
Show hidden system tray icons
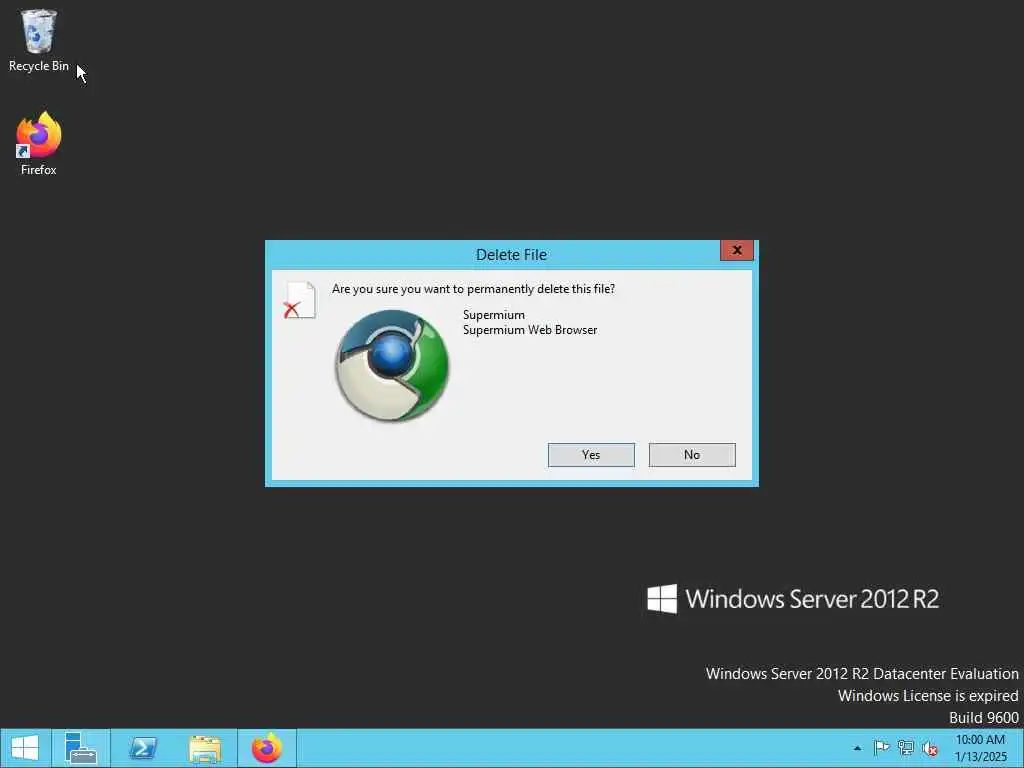coord(857,748)
